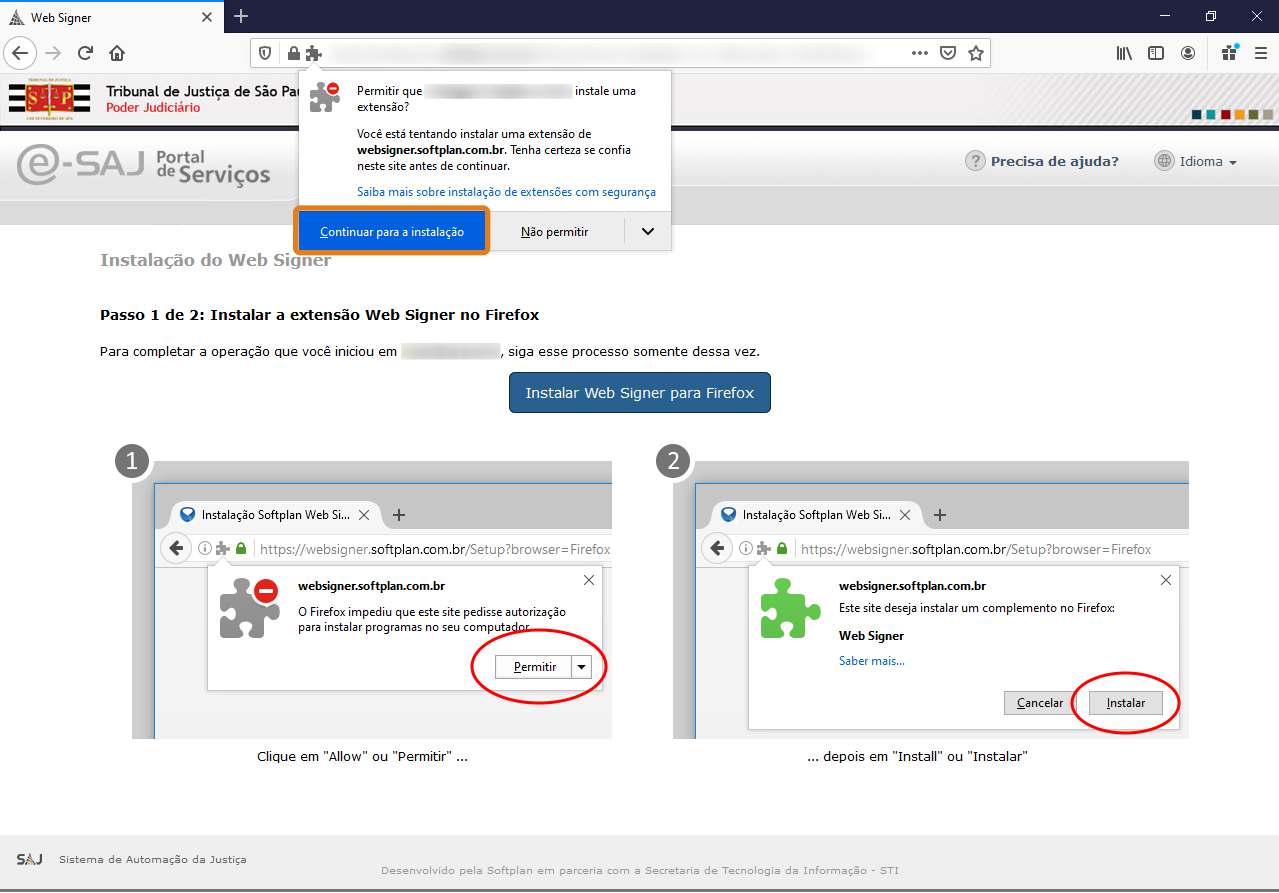Open Firefox Account icon
The height and width of the screenshot is (893, 1279).
(1188, 53)
